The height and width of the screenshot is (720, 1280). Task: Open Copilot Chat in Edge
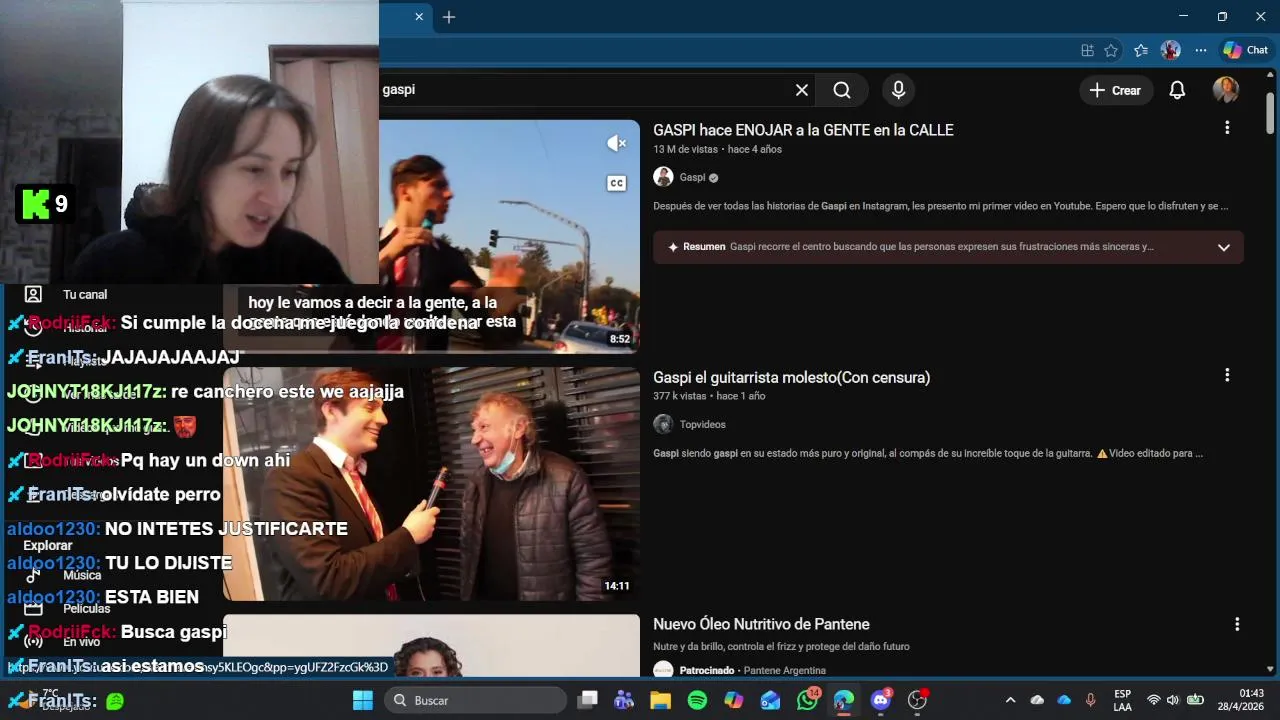coord(1246,50)
